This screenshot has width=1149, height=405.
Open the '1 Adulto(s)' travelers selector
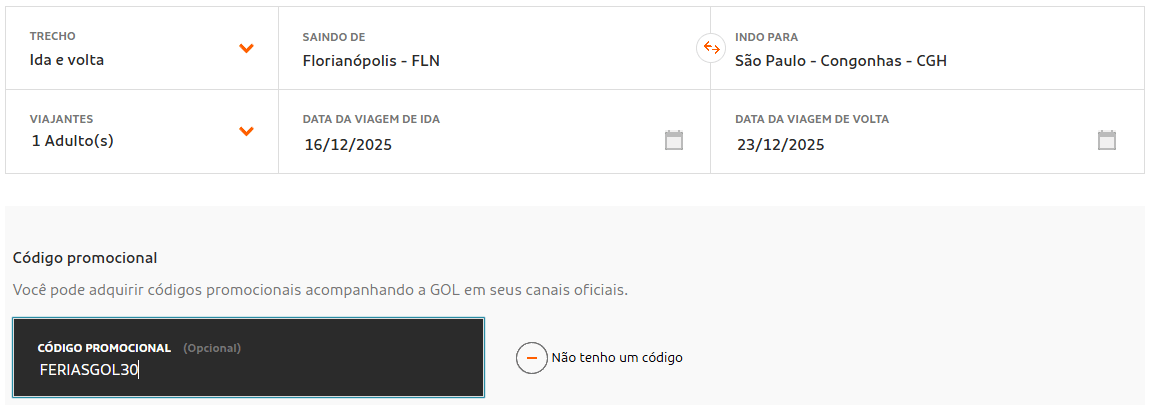click(x=72, y=141)
